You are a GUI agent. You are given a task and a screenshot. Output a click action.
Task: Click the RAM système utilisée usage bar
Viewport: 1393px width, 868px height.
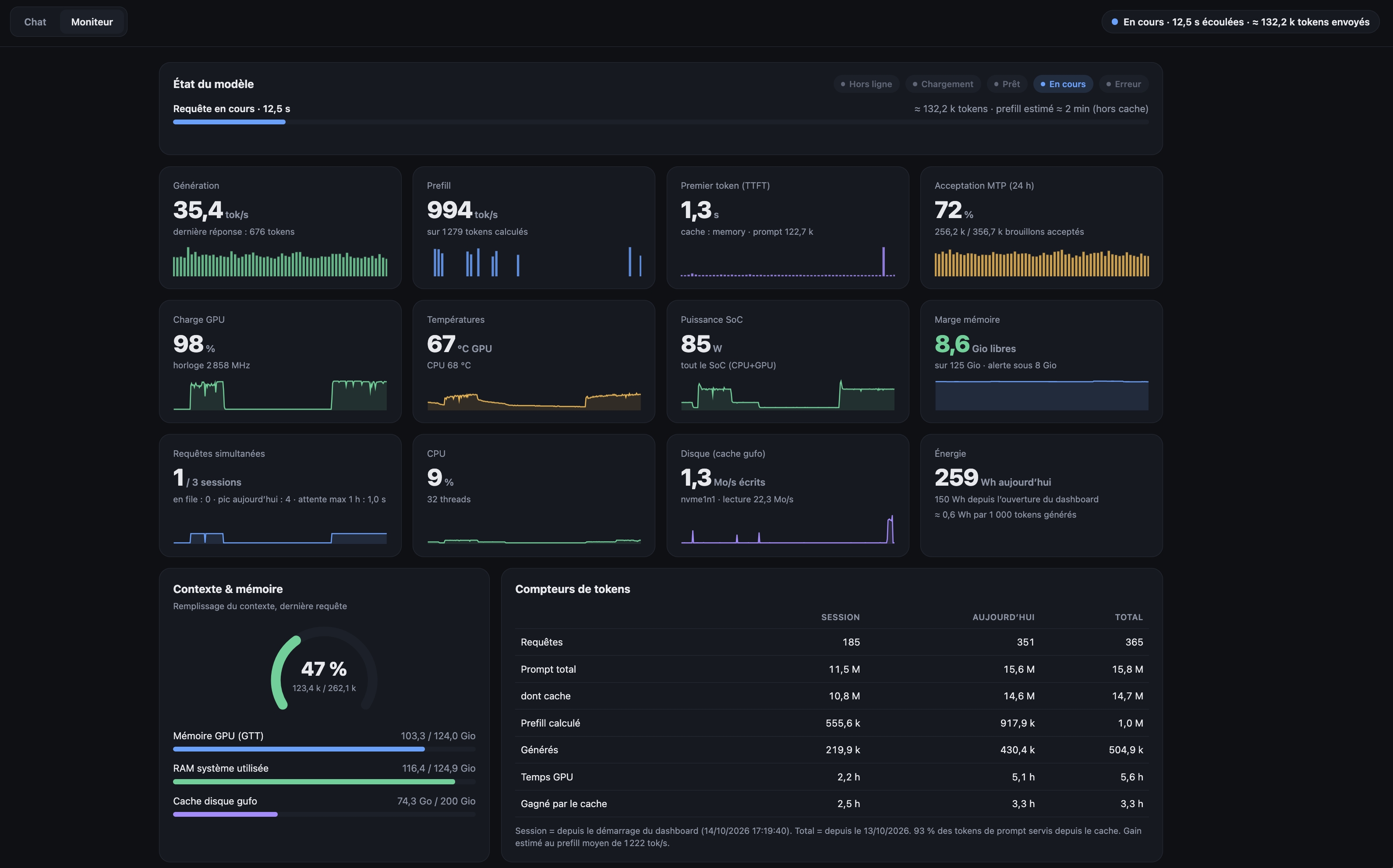[324, 782]
